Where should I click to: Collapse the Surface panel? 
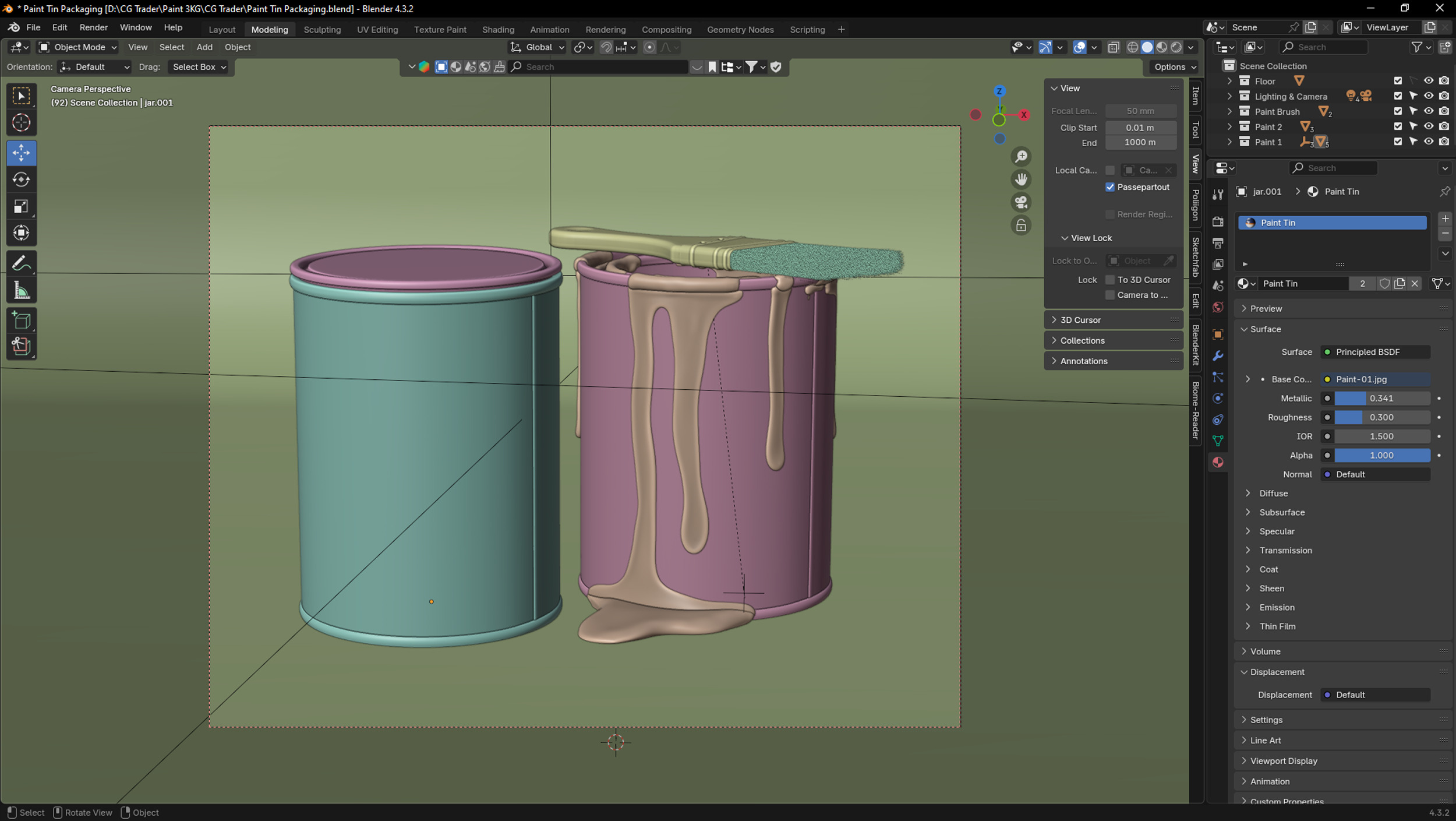pyautogui.click(x=1265, y=329)
